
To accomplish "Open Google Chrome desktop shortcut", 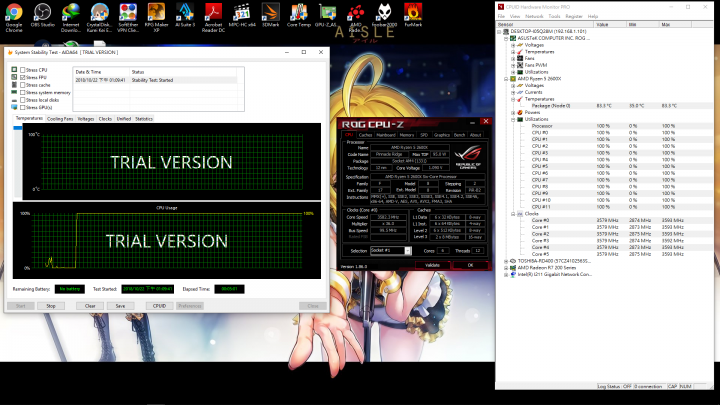I will tap(14, 17).
